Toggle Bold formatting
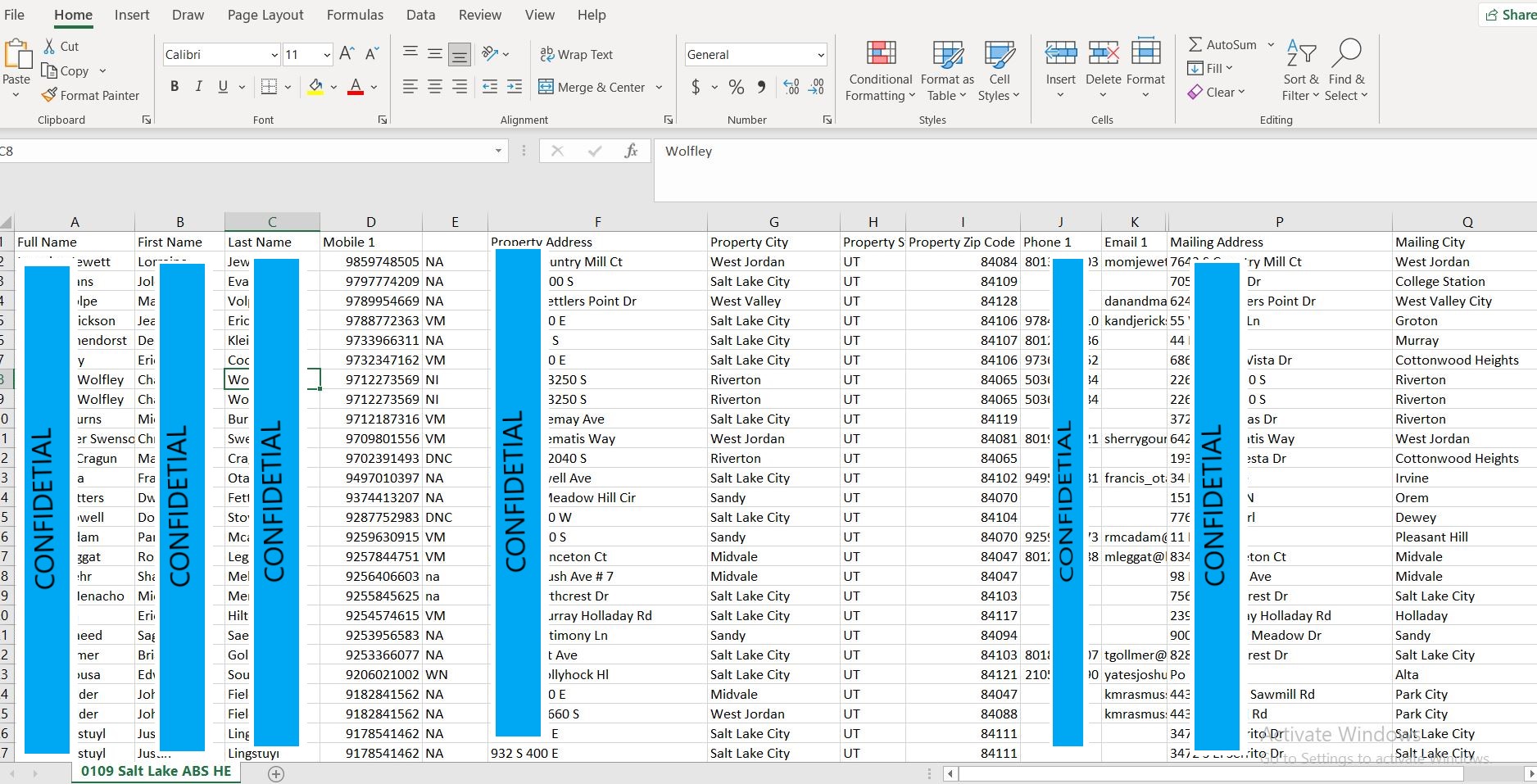Image resolution: width=1537 pixels, height=784 pixels. [175, 87]
